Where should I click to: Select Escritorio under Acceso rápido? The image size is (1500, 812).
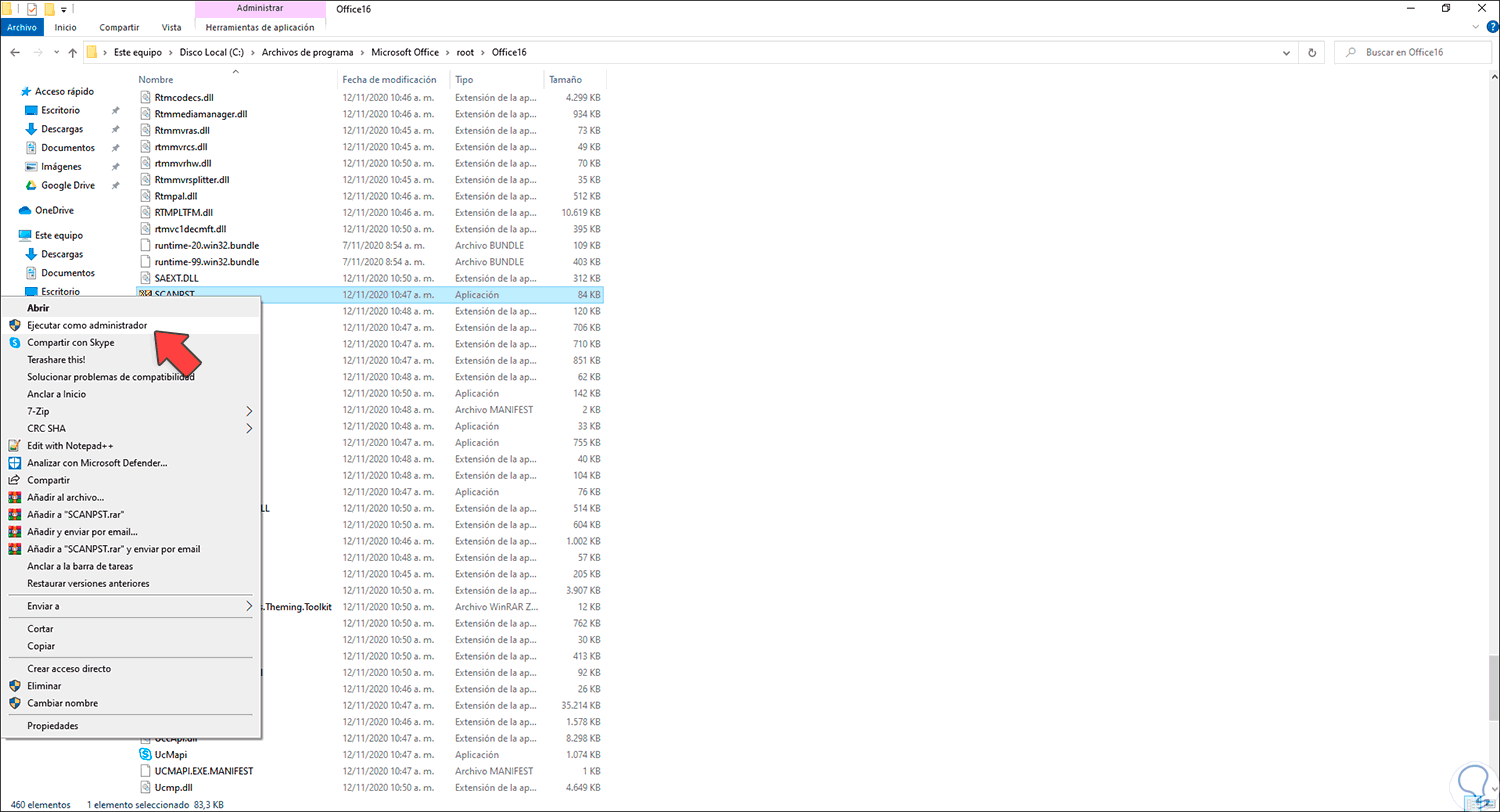point(60,110)
